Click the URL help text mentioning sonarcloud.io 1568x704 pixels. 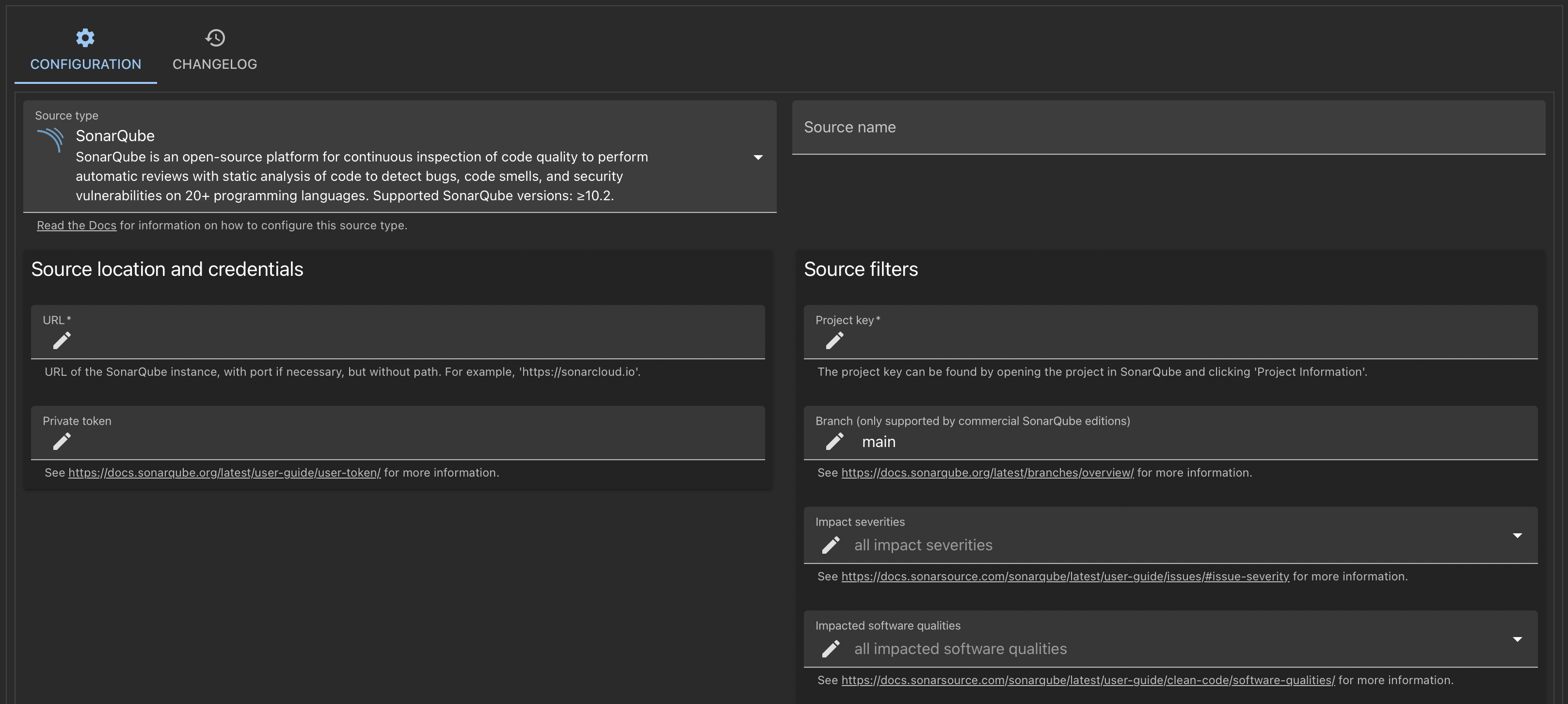pyautogui.click(x=343, y=372)
